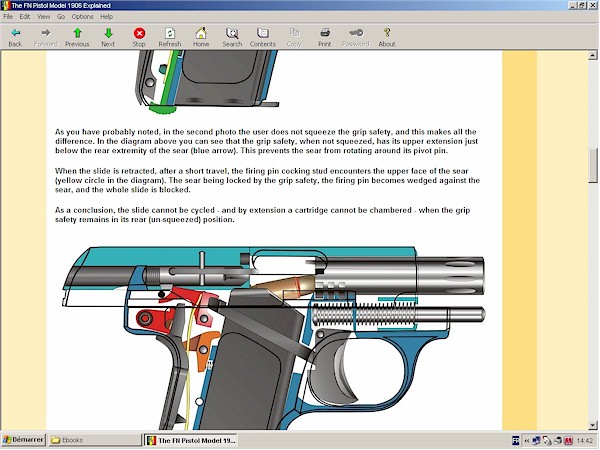This screenshot has height=450, width=600.
Task: Open the Home page icon
Action: 201,33
